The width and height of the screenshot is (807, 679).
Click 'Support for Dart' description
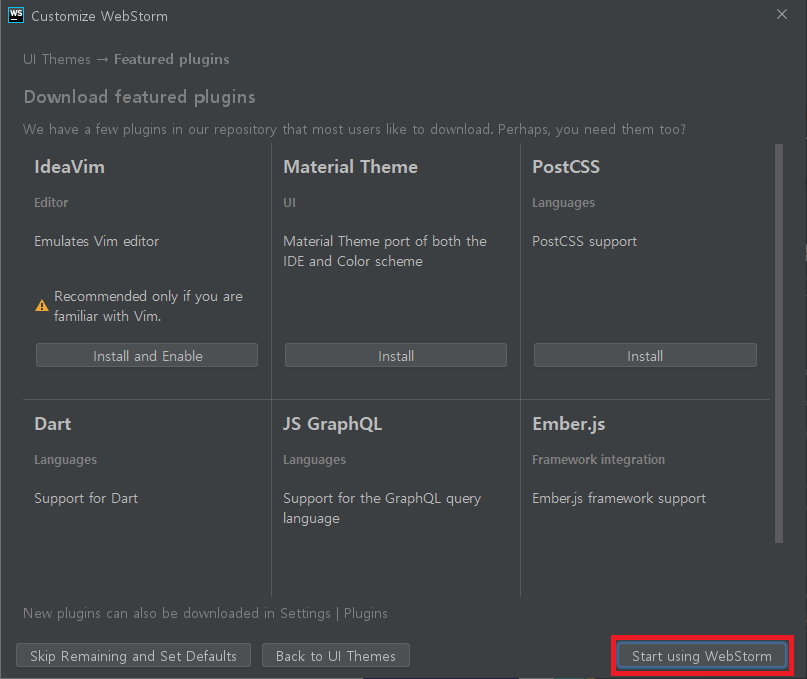pyautogui.click(x=86, y=498)
